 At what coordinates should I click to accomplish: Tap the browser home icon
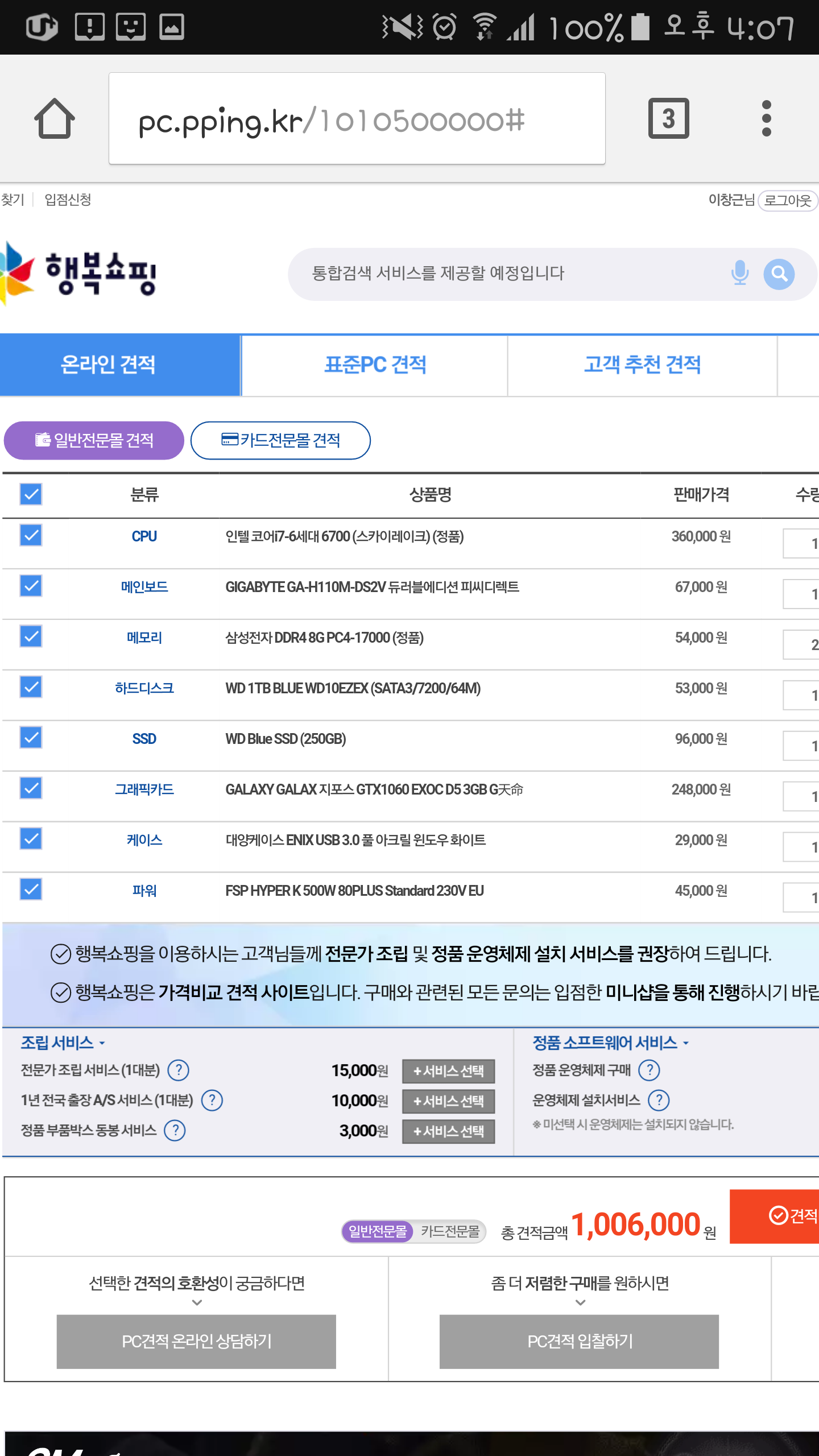tap(55, 119)
